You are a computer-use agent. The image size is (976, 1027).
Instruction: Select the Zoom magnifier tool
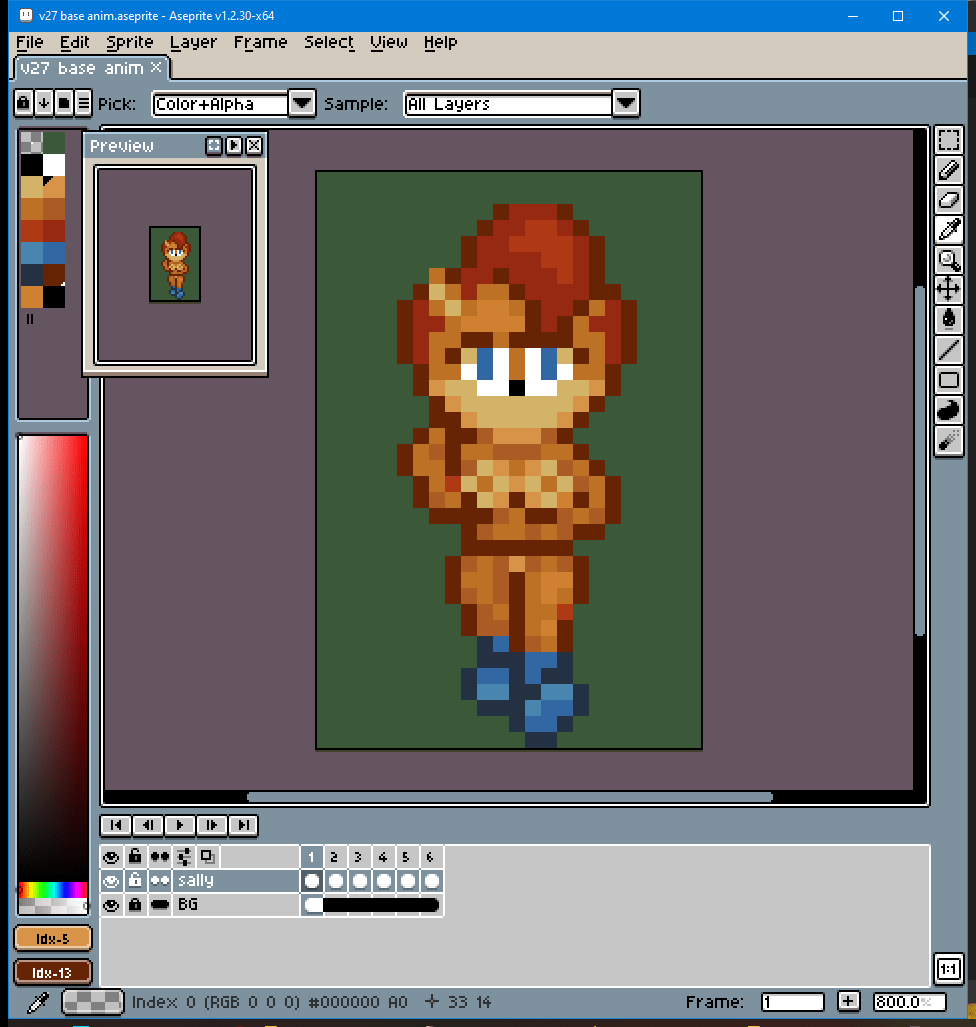tap(948, 260)
